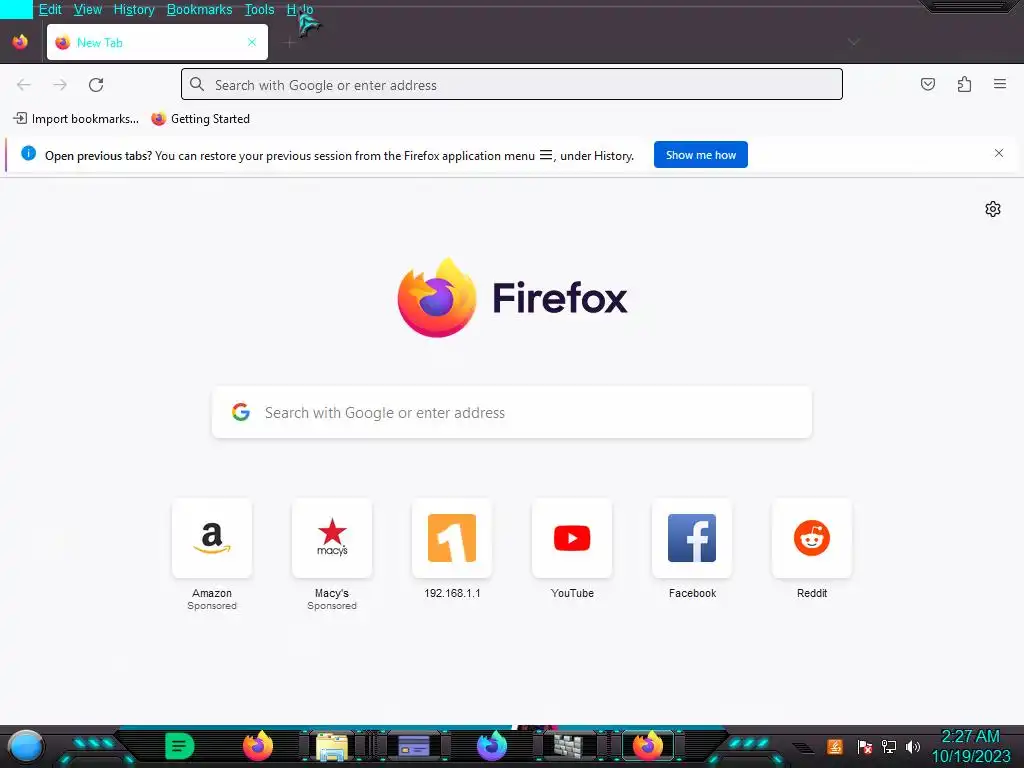Open the Extensions puzzle icon
Image resolution: width=1024 pixels, height=768 pixels.
[964, 84]
